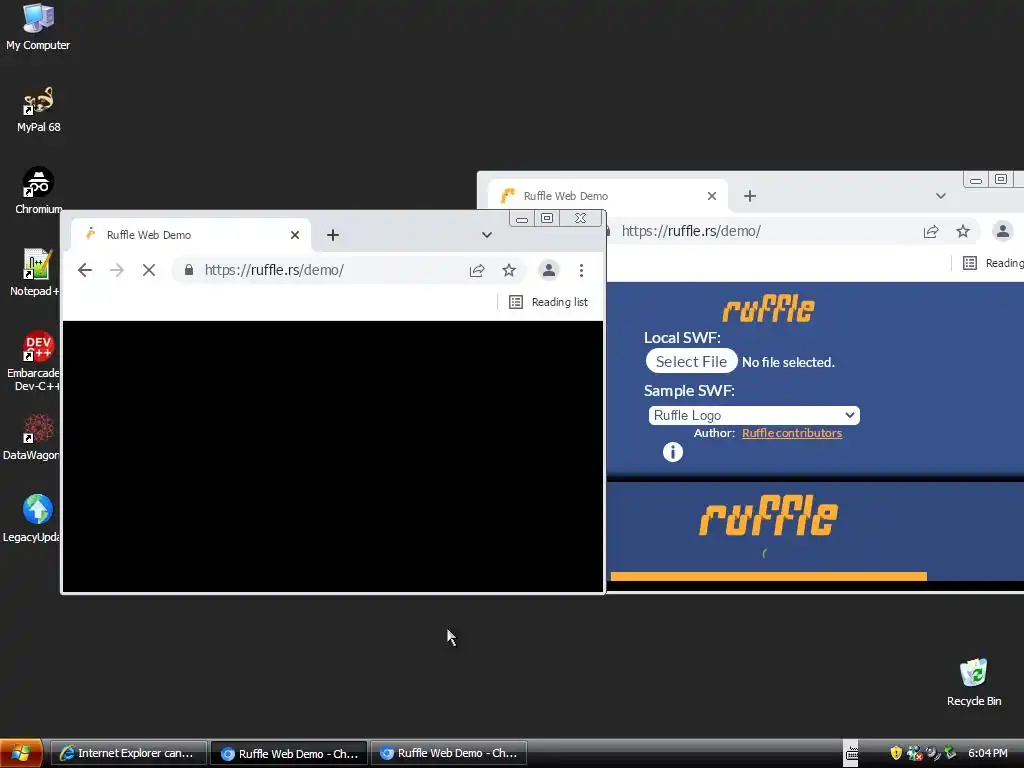
Task: Switch to first Ruffle Web Demo taskbar item
Action: tap(289, 753)
